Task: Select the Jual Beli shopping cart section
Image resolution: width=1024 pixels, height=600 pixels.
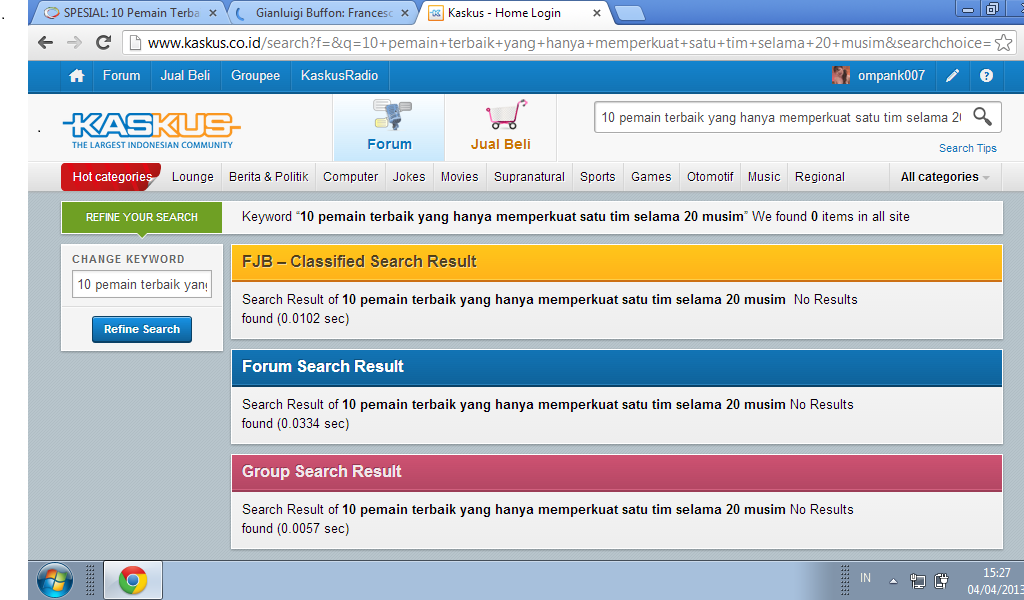Action: coord(501,127)
